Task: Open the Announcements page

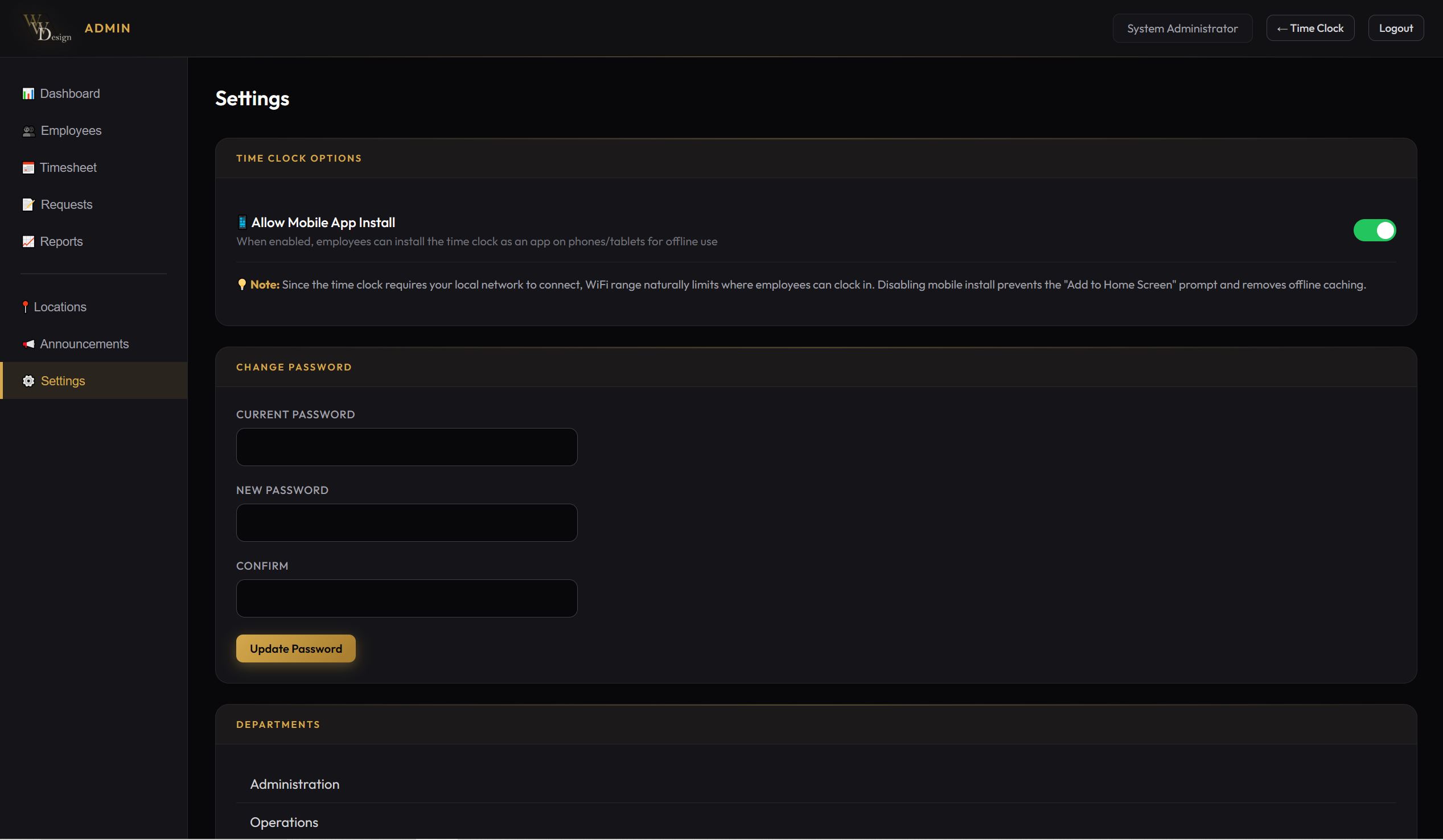Action: pos(84,344)
